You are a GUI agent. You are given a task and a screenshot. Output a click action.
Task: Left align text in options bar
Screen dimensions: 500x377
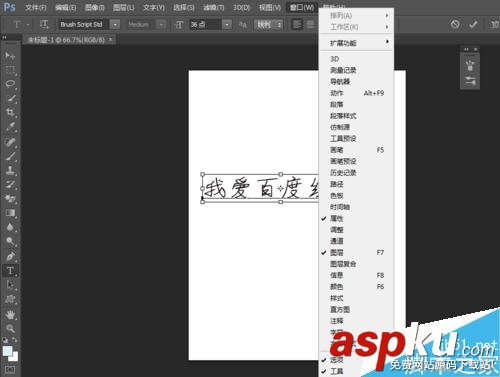pos(297,24)
